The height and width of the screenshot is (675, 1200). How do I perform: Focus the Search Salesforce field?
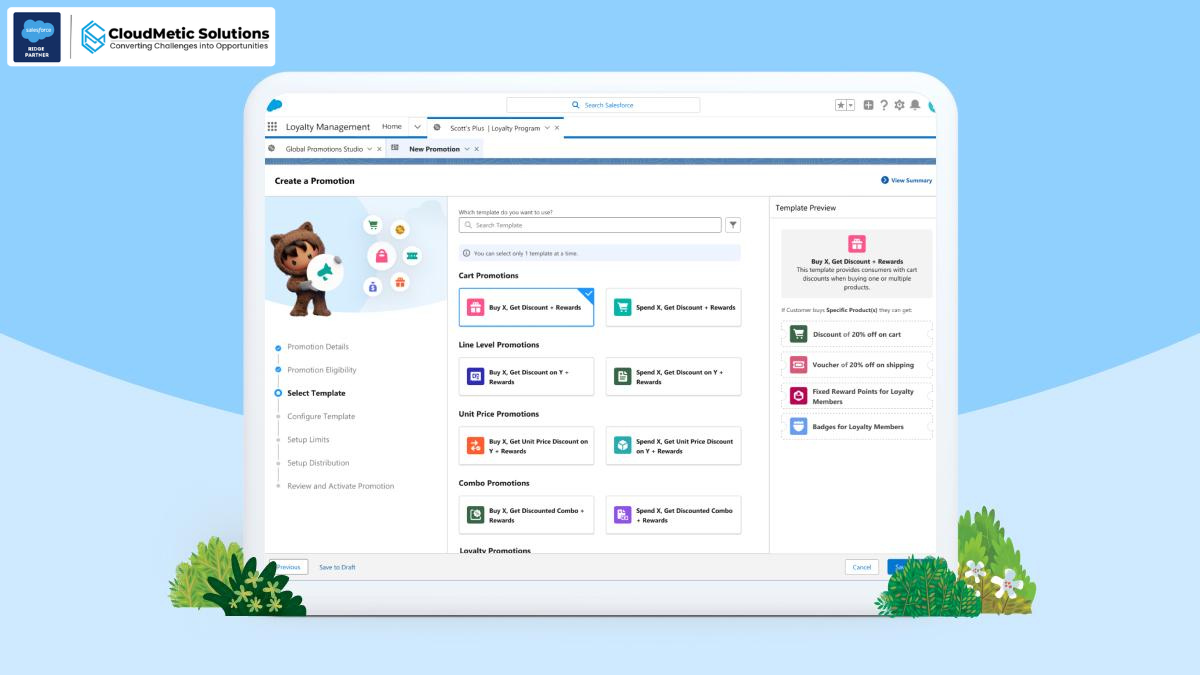603,105
